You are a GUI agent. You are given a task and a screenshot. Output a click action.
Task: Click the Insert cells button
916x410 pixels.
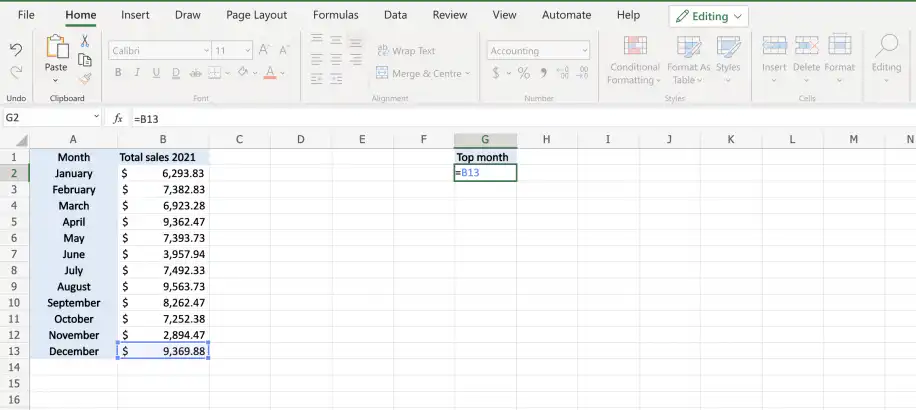[x=774, y=60]
